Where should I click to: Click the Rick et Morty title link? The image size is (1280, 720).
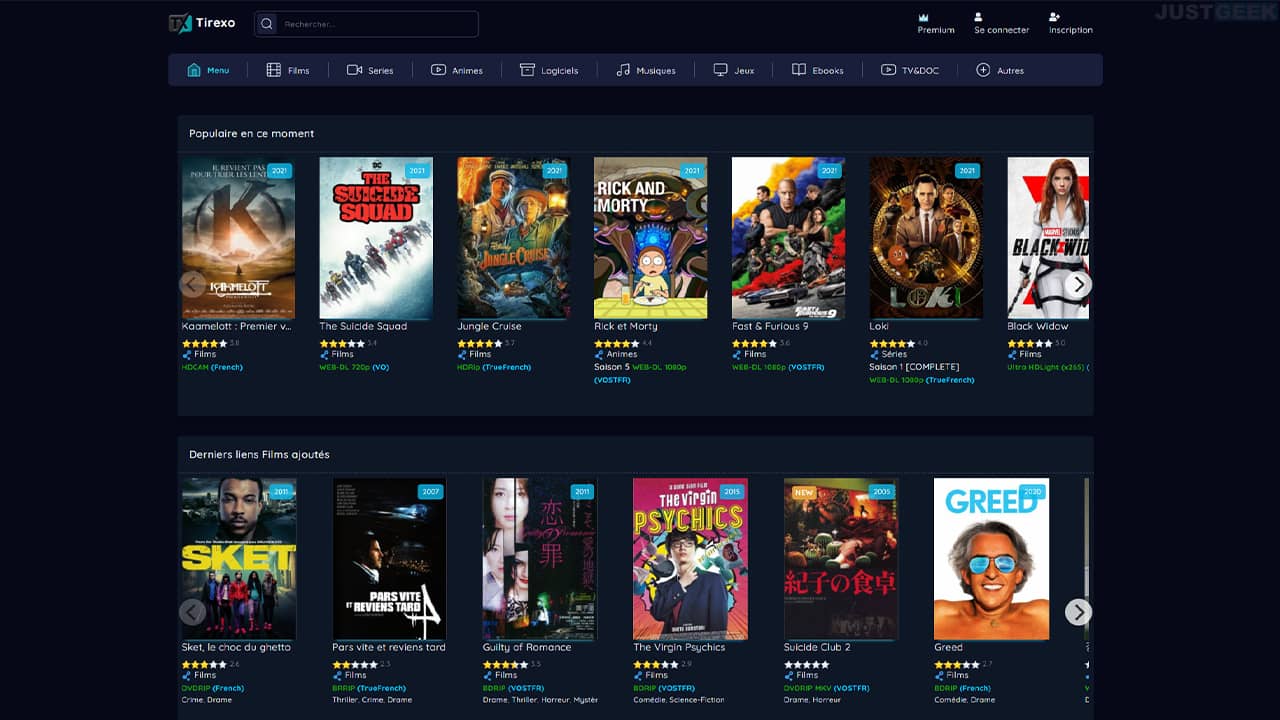[x=626, y=326]
